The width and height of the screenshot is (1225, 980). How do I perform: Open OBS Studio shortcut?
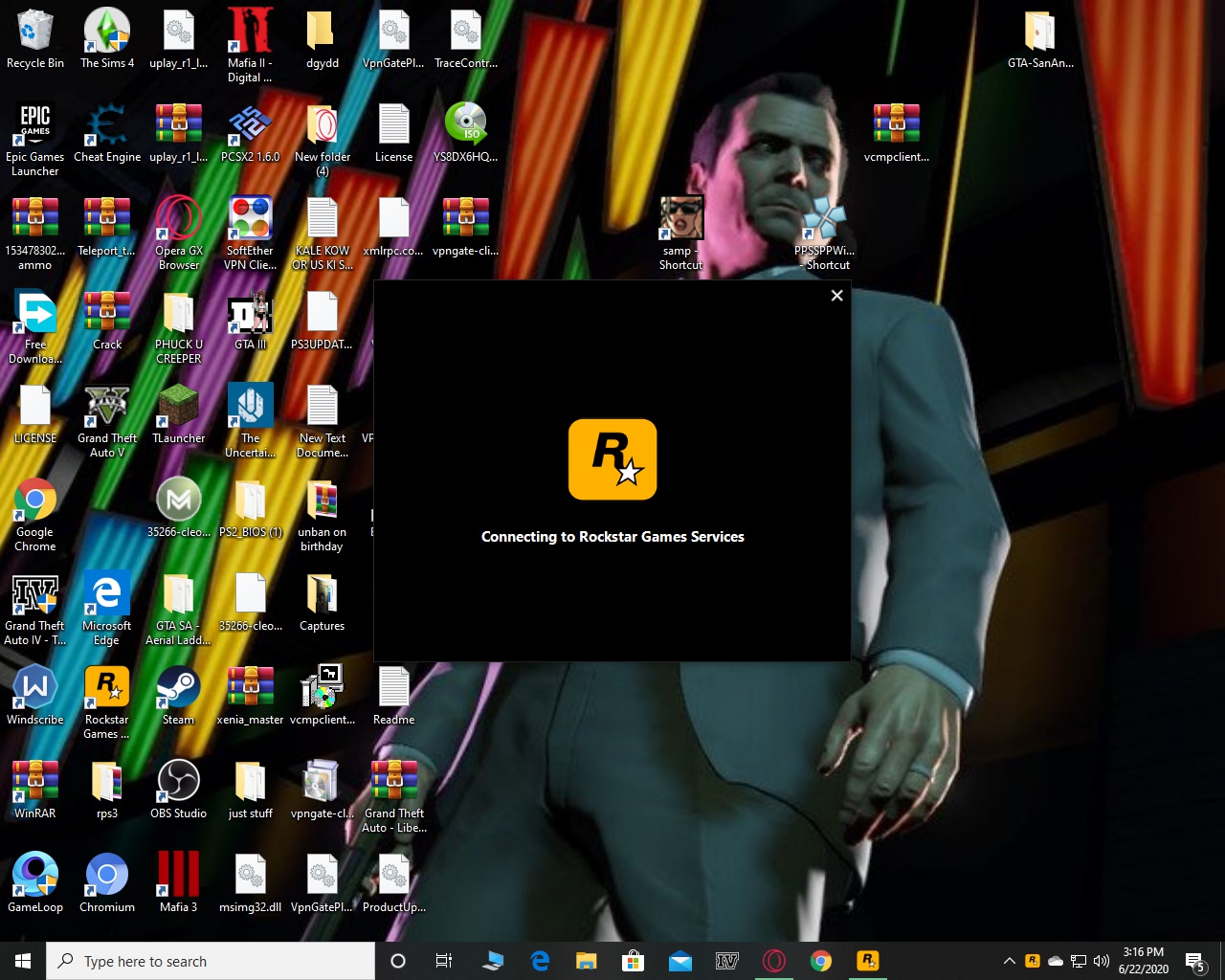(179, 790)
